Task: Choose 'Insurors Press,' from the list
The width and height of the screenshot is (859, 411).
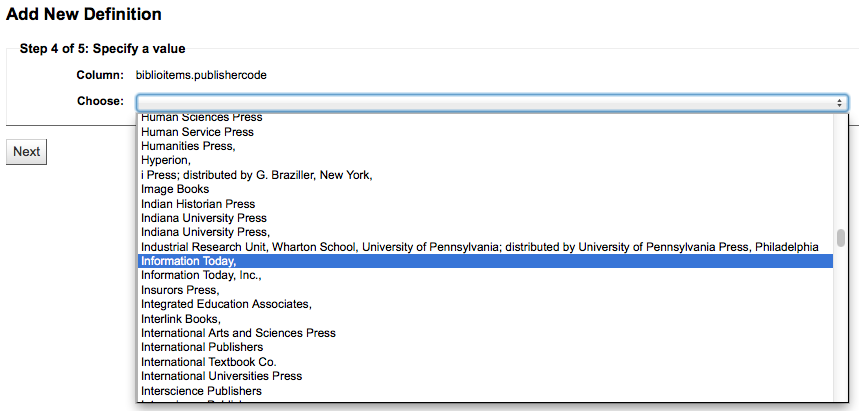Action: (x=180, y=290)
